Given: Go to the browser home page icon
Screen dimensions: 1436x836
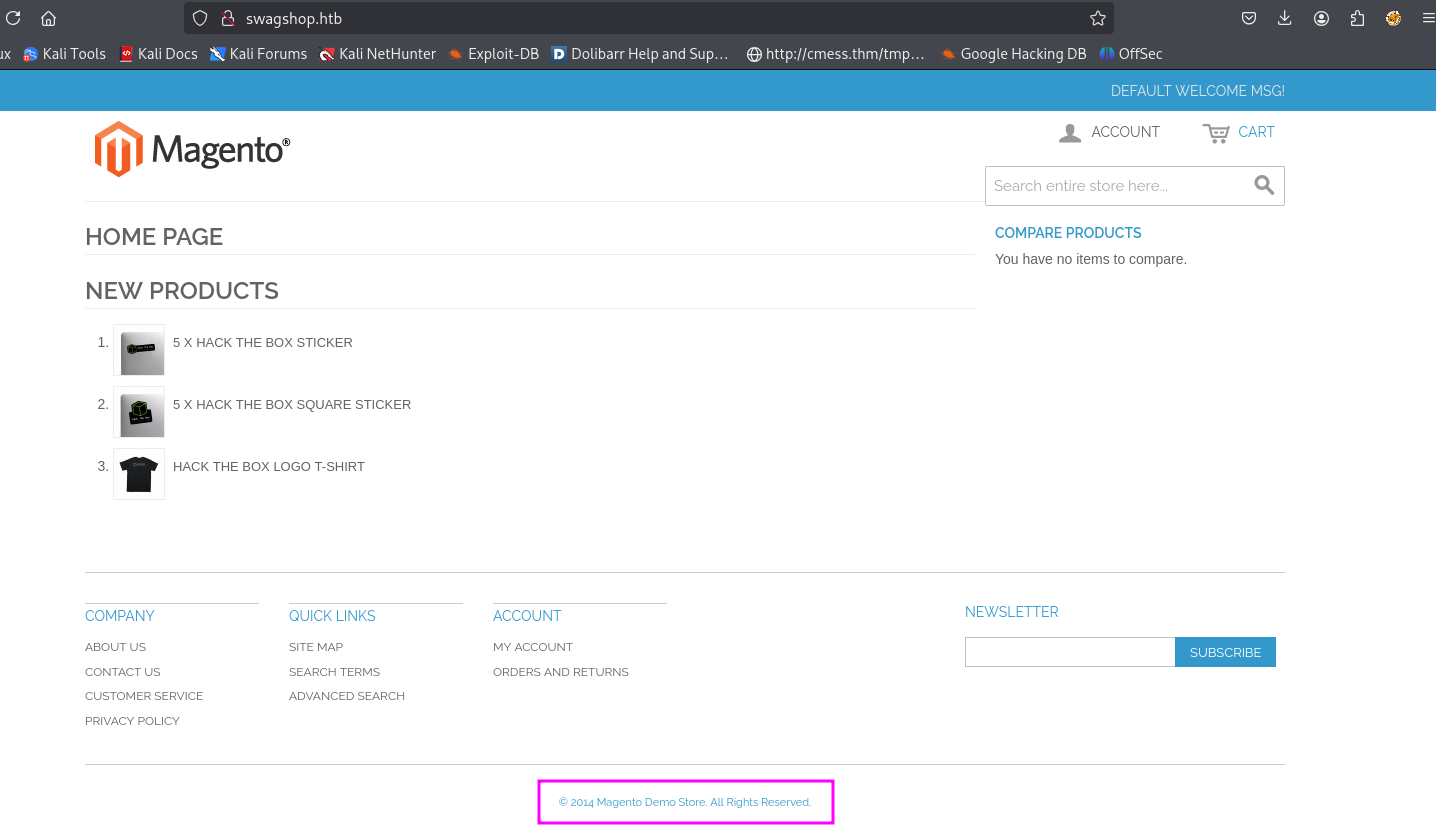Looking at the screenshot, I should click(x=48, y=18).
